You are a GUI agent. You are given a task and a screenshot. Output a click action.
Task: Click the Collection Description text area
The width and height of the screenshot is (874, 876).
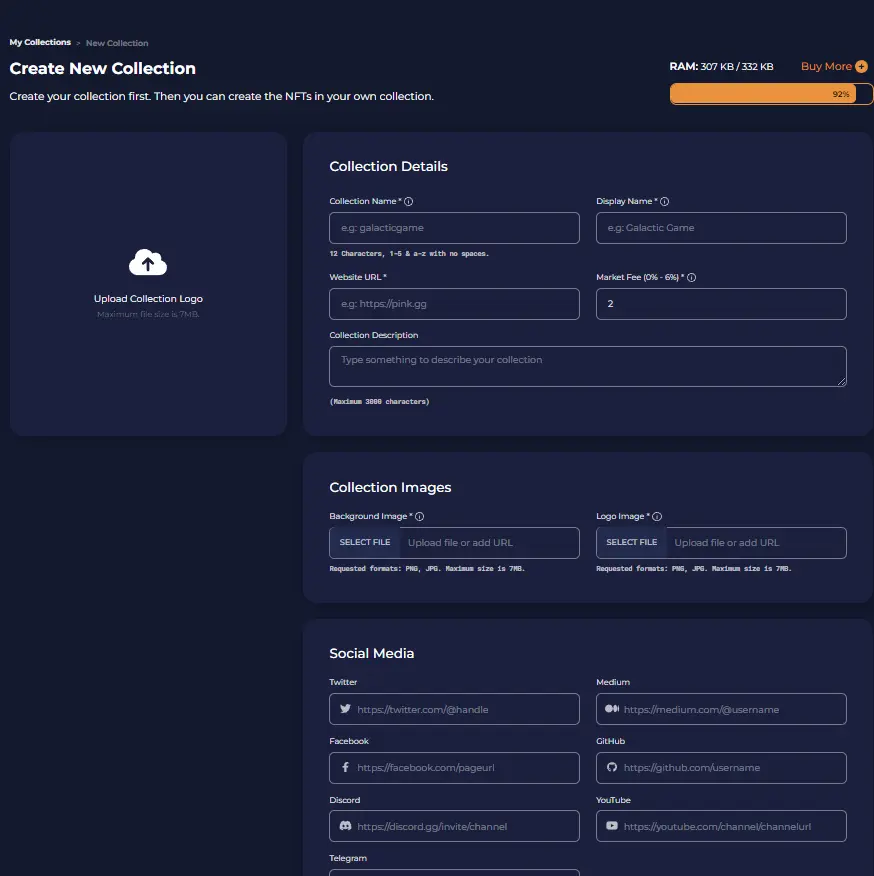coord(588,366)
